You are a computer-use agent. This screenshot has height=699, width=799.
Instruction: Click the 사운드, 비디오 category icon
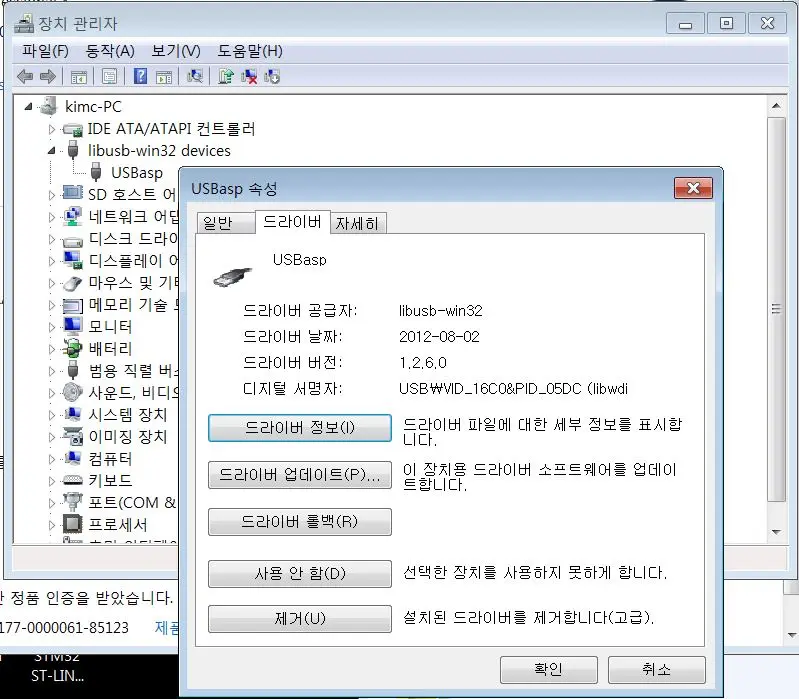(x=72, y=392)
